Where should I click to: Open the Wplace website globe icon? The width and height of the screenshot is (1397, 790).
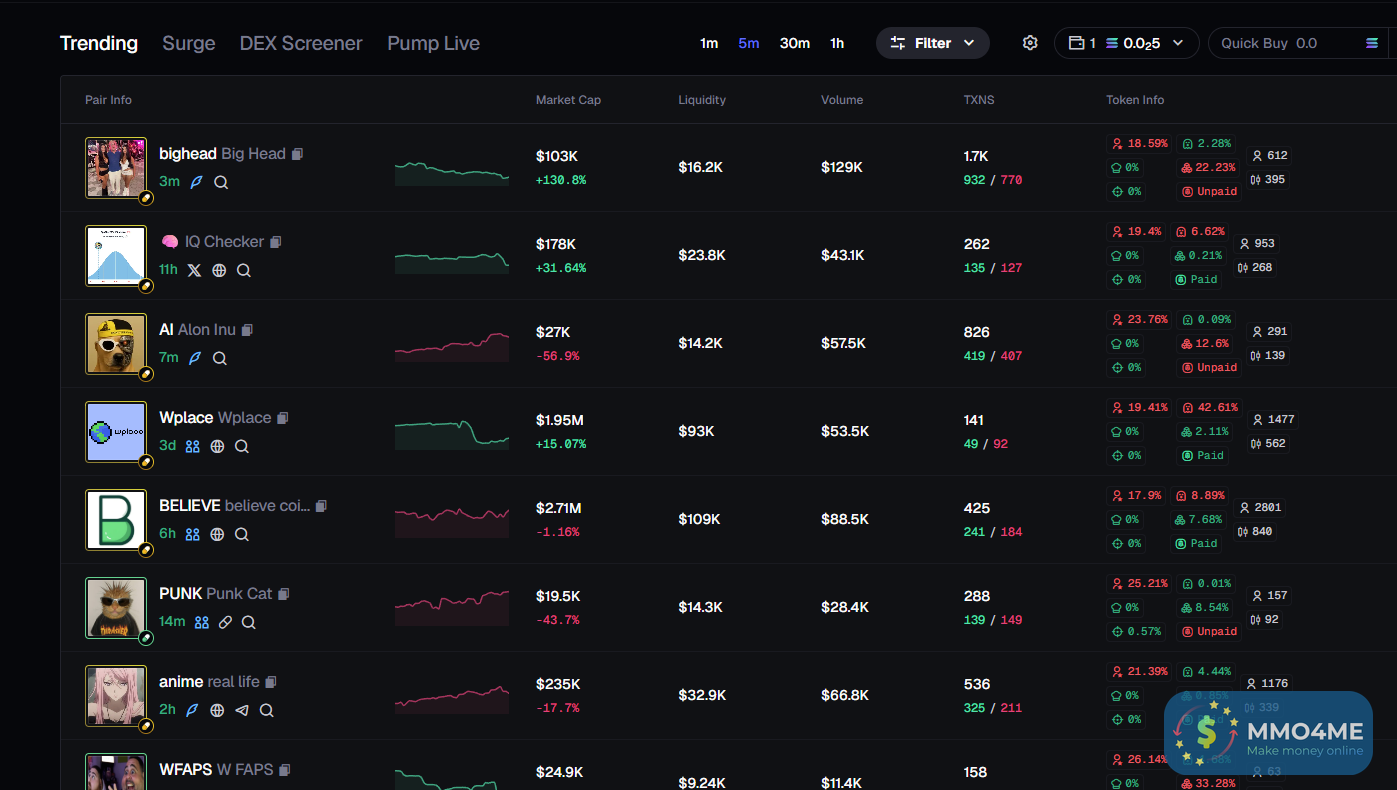[x=217, y=446]
